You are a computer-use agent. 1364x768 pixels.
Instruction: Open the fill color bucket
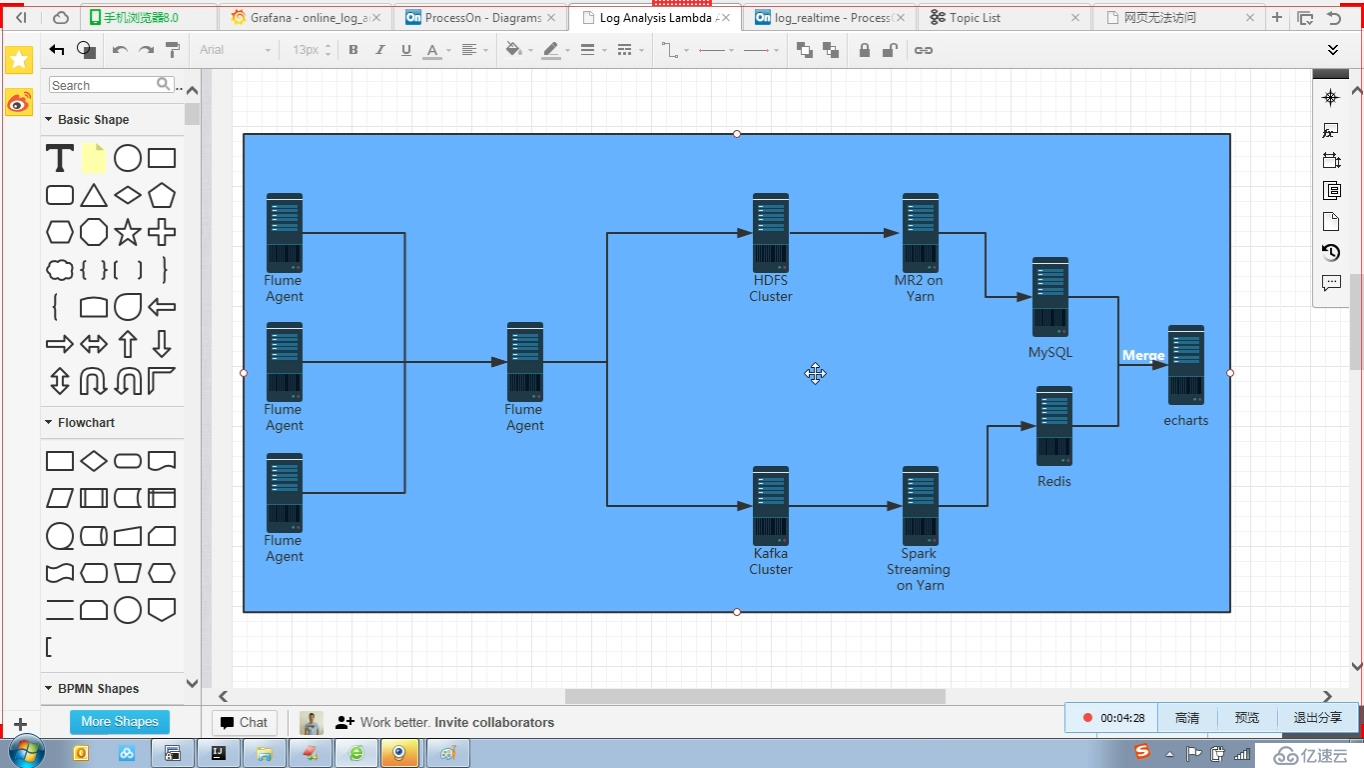[x=519, y=50]
